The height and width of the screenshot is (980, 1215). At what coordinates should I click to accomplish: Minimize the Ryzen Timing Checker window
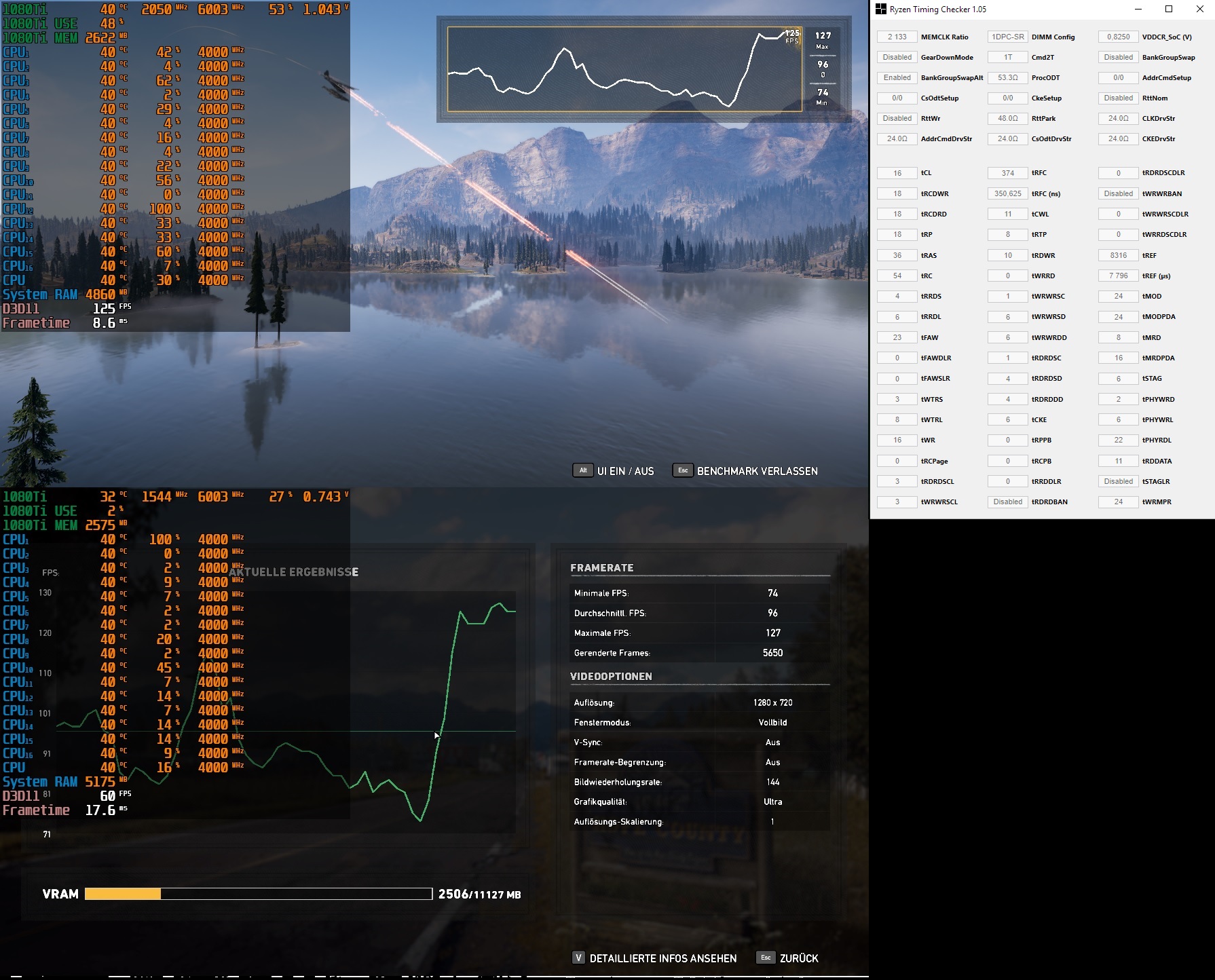tap(1138, 10)
